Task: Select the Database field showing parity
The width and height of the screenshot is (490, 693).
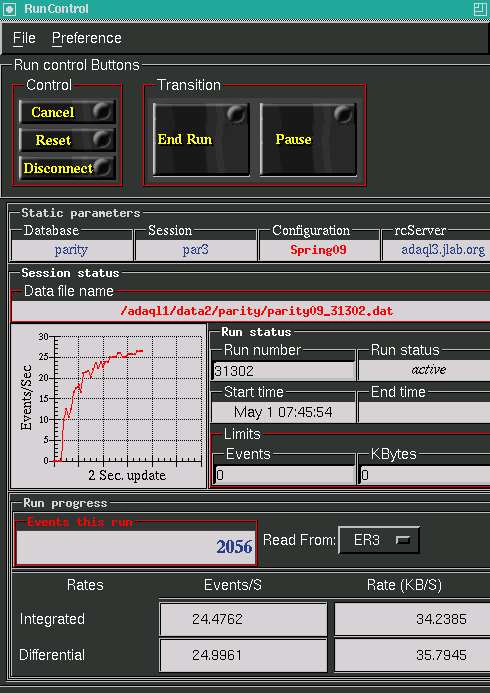Action: 72,250
